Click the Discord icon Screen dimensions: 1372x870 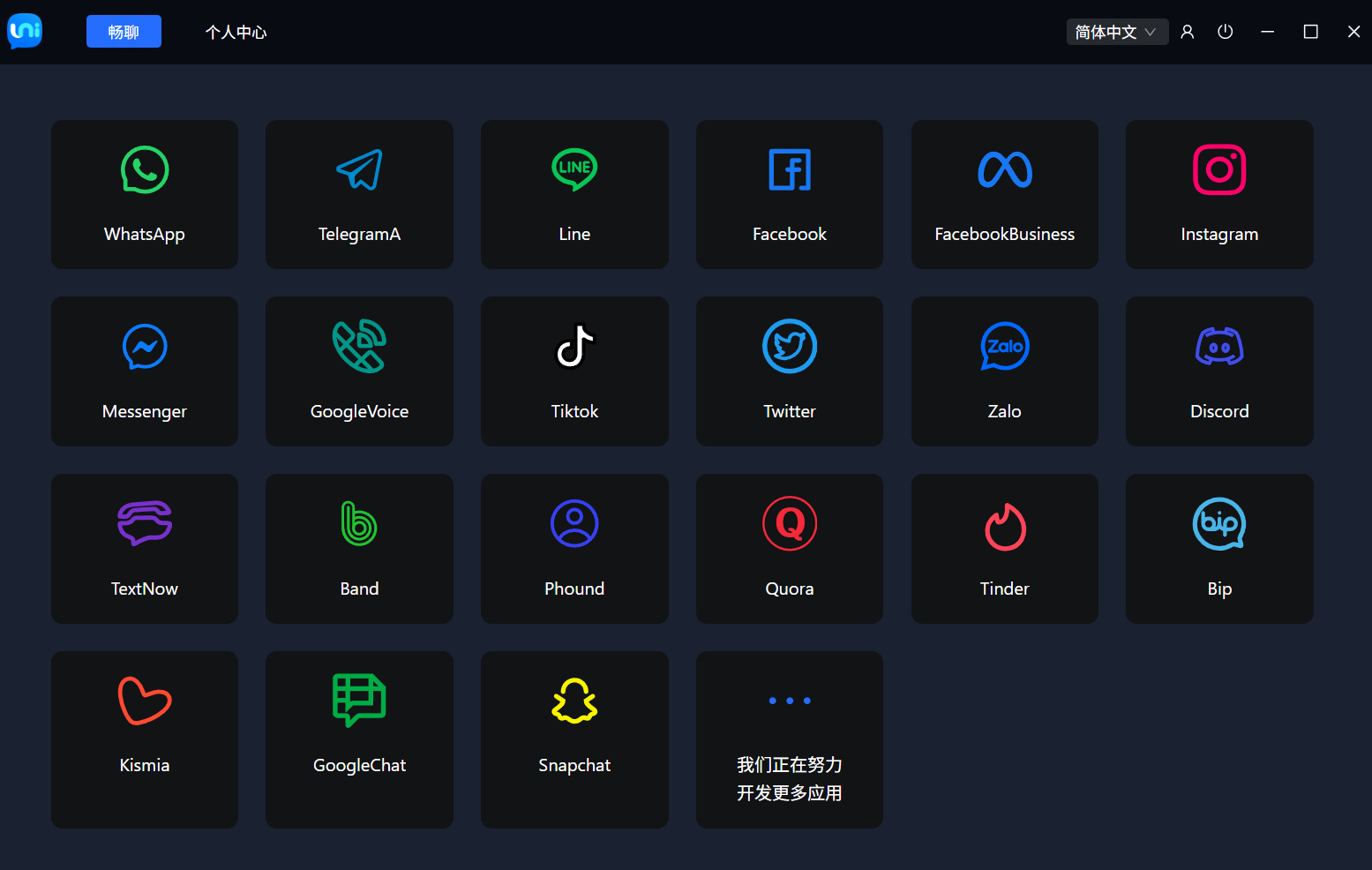(x=1219, y=347)
